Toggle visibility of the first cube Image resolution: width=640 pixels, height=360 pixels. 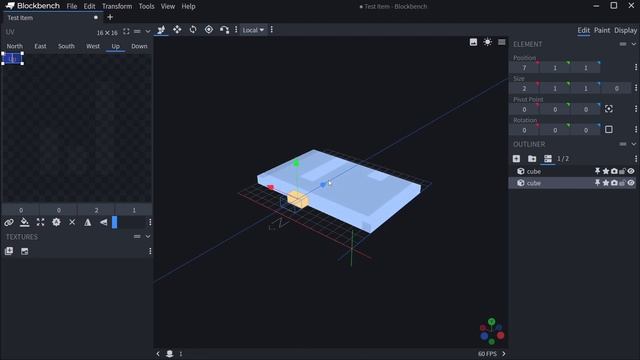(x=631, y=171)
